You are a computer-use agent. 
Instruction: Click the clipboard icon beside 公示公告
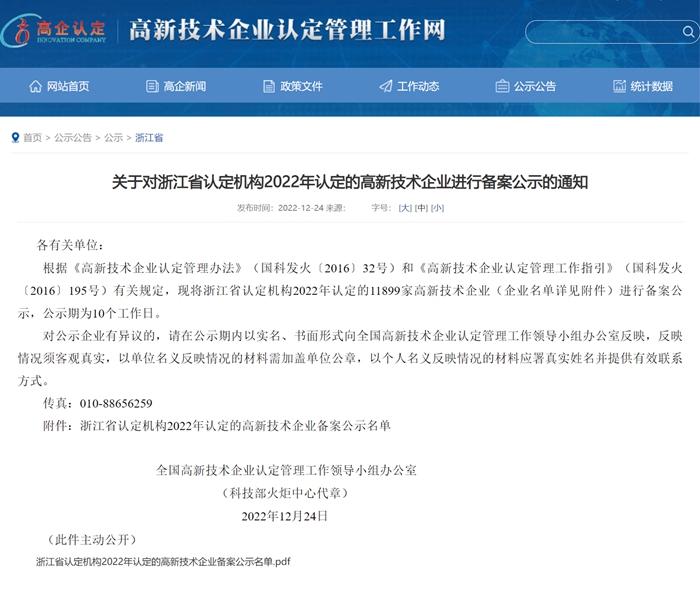(x=502, y=86)
